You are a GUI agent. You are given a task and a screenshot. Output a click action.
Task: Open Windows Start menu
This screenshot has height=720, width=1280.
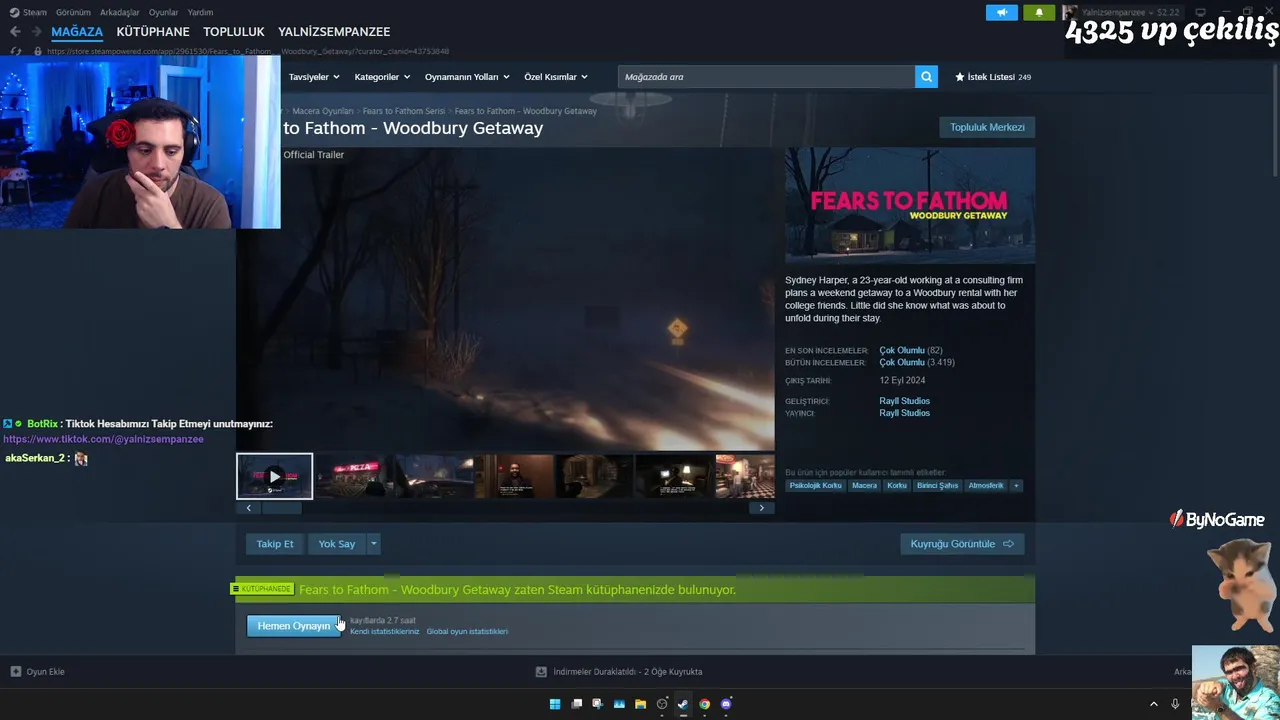click(555, 704)
